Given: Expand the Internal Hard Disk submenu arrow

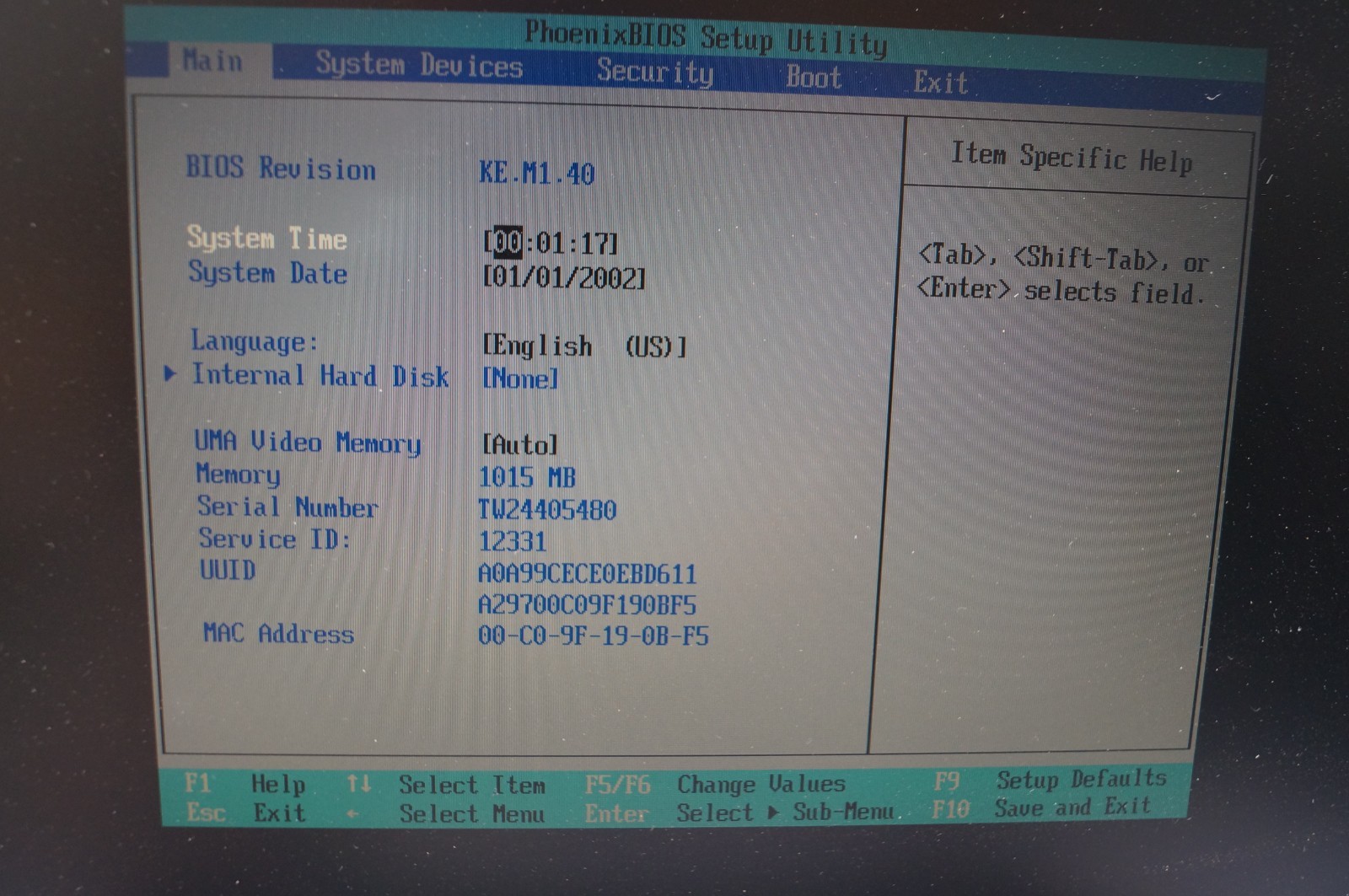Looking at the screenshot, I should pyautogui.click(x=170, y=373).
